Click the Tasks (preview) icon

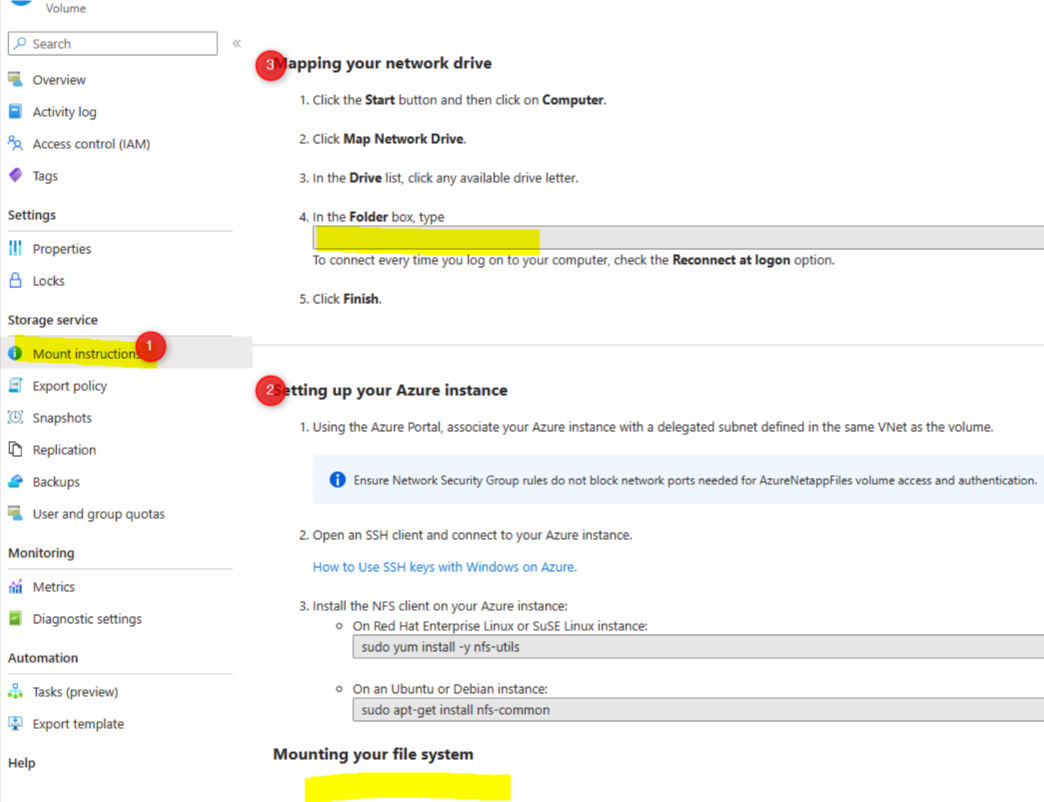[15, 692]
